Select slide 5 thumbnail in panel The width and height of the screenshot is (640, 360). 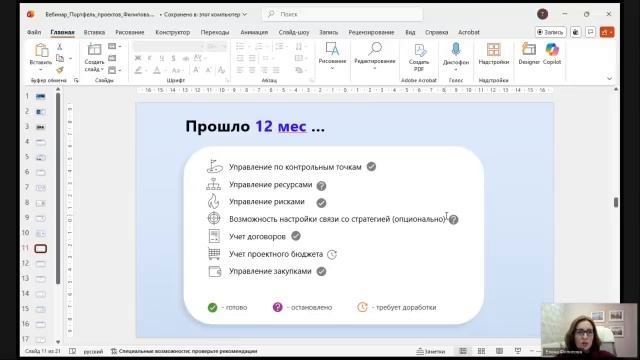40,157
